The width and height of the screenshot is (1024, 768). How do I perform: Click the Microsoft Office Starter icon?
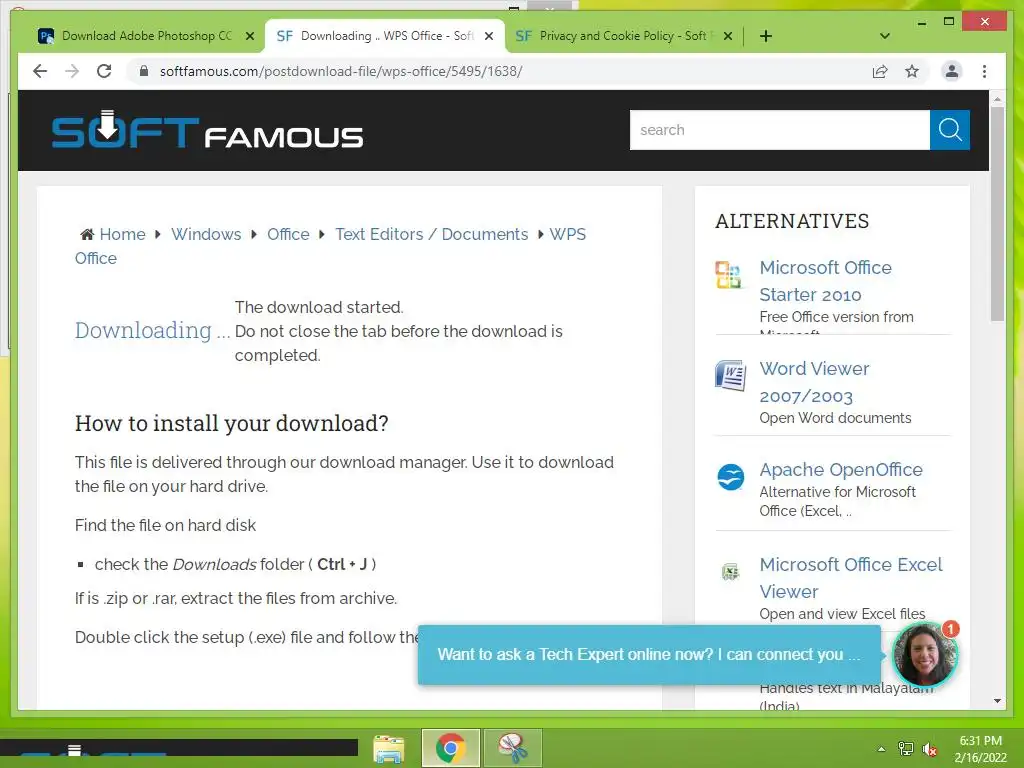(729, 274)
